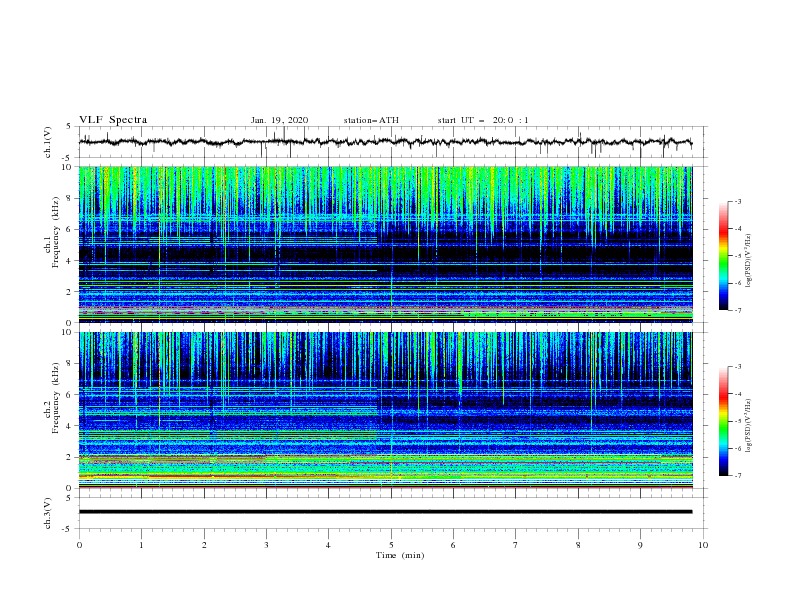Click time axis tick label '0'

point(79,545)
